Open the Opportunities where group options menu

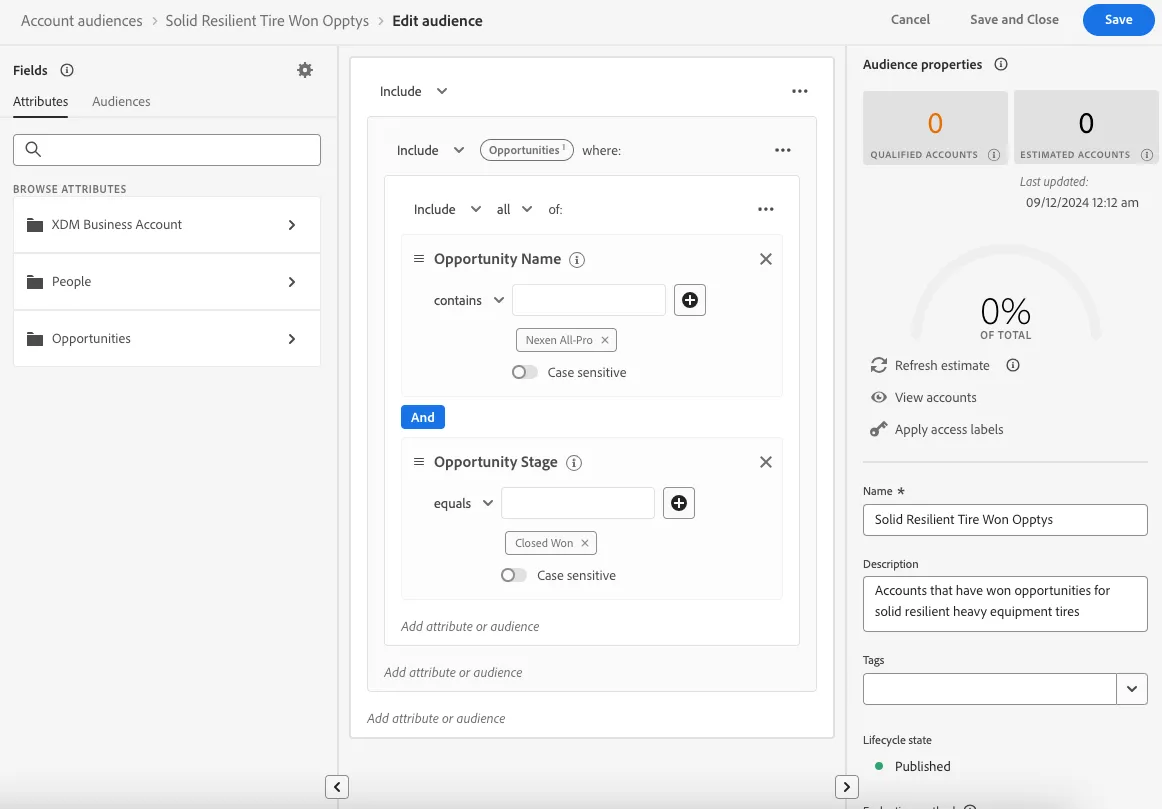783,150
